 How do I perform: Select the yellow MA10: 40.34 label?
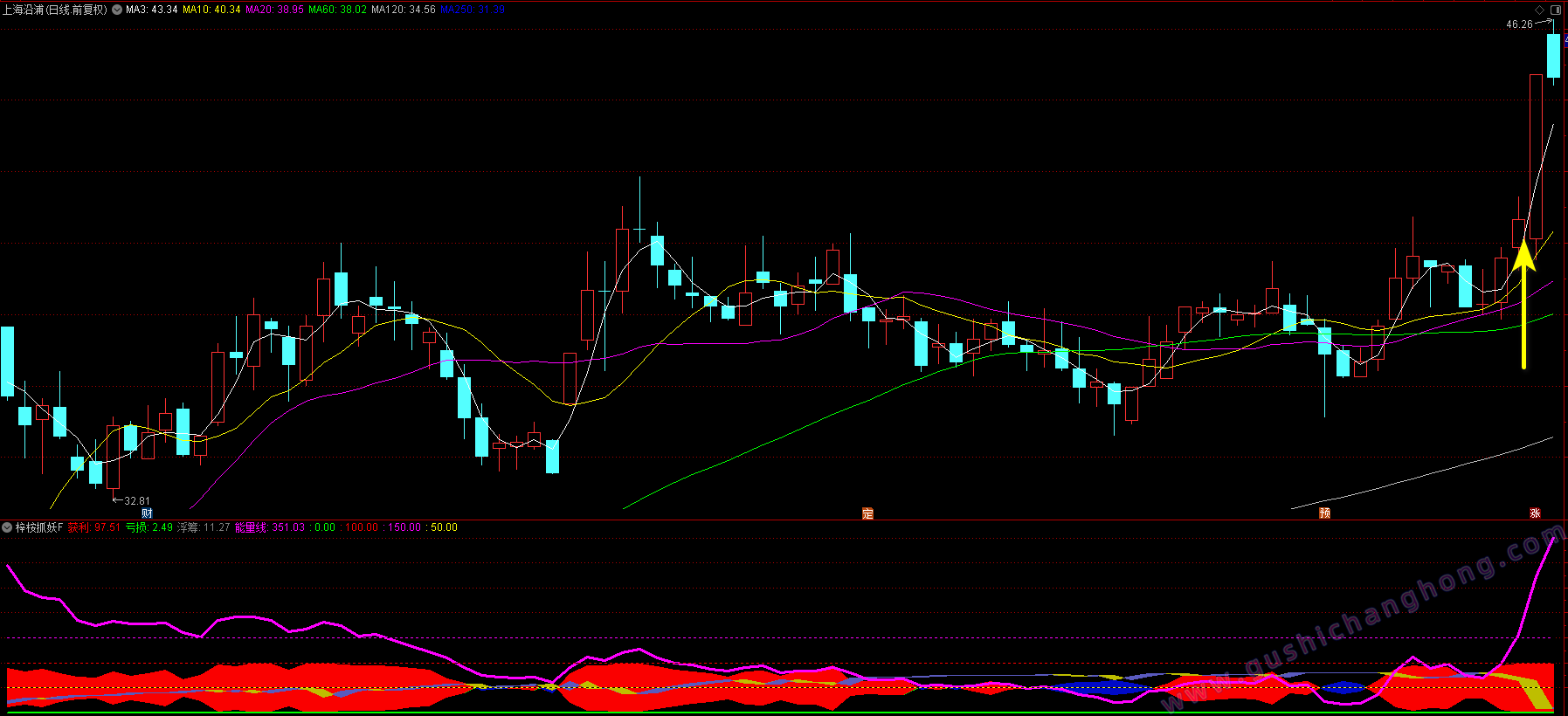coord(211,10)
